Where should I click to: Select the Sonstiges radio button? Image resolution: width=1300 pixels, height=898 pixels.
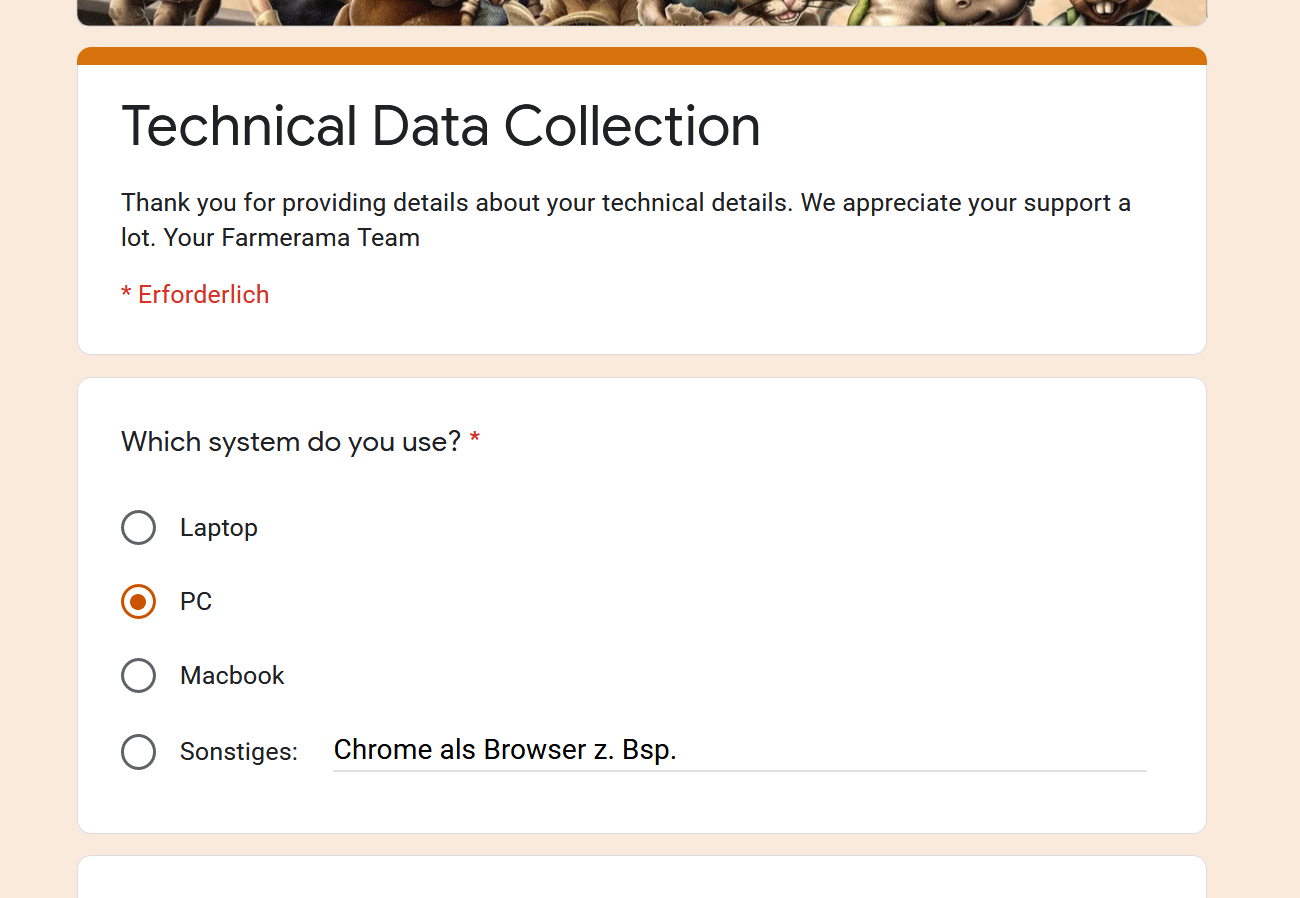(x=138, y=751)
